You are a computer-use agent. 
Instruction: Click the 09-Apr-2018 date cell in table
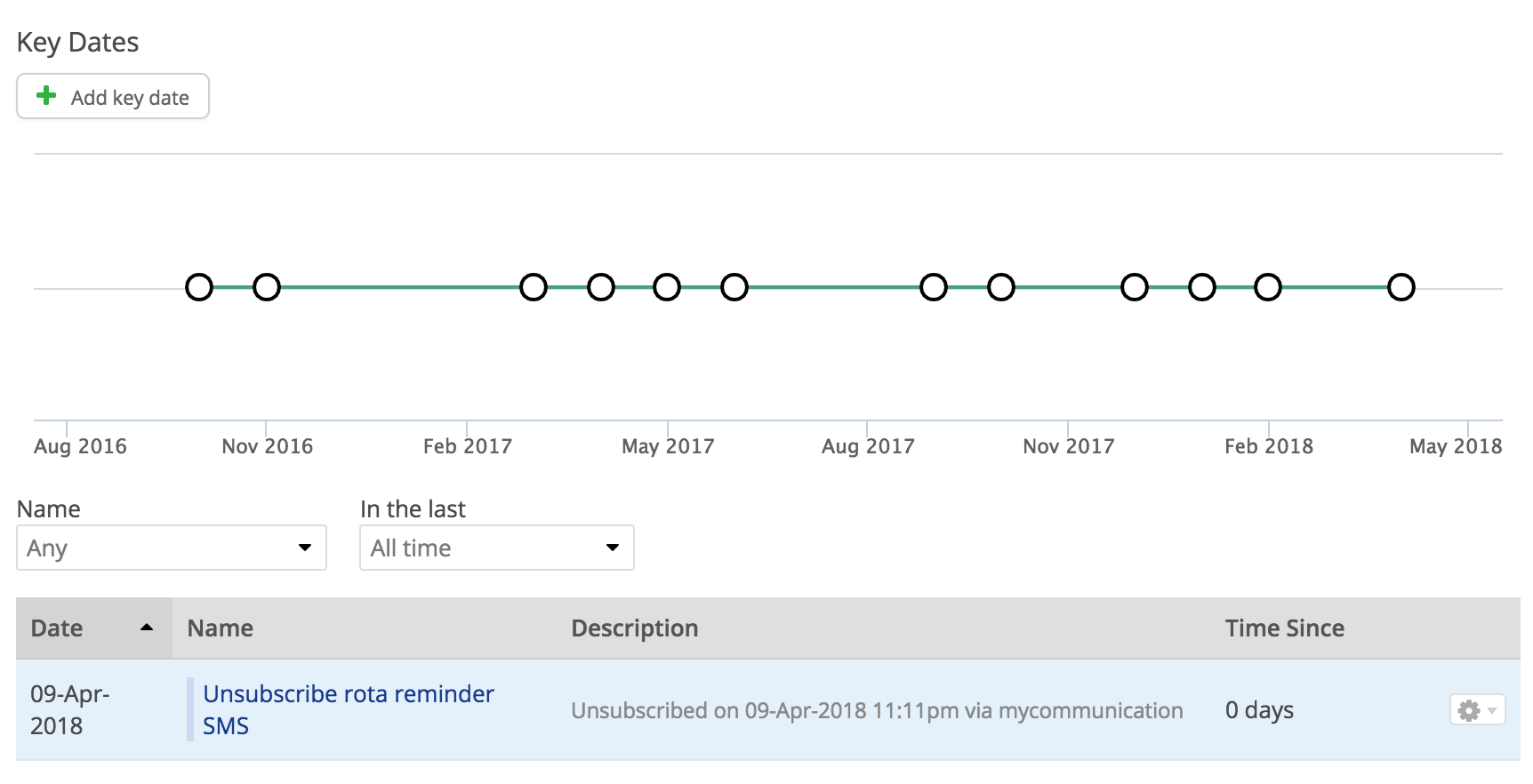point(70,709)
